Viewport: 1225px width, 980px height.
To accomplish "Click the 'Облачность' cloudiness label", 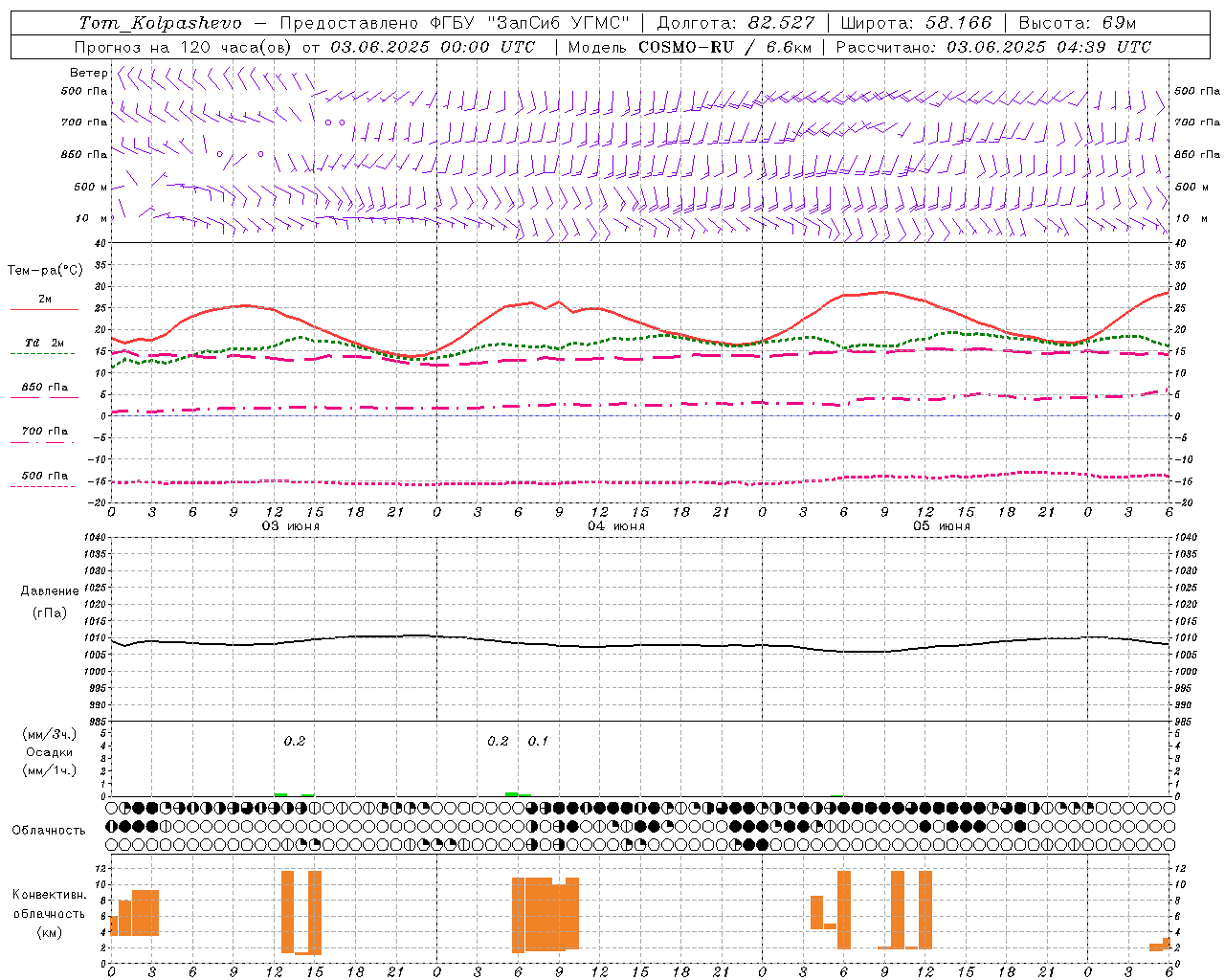I will pyautogui.click(x=49, y=830).
